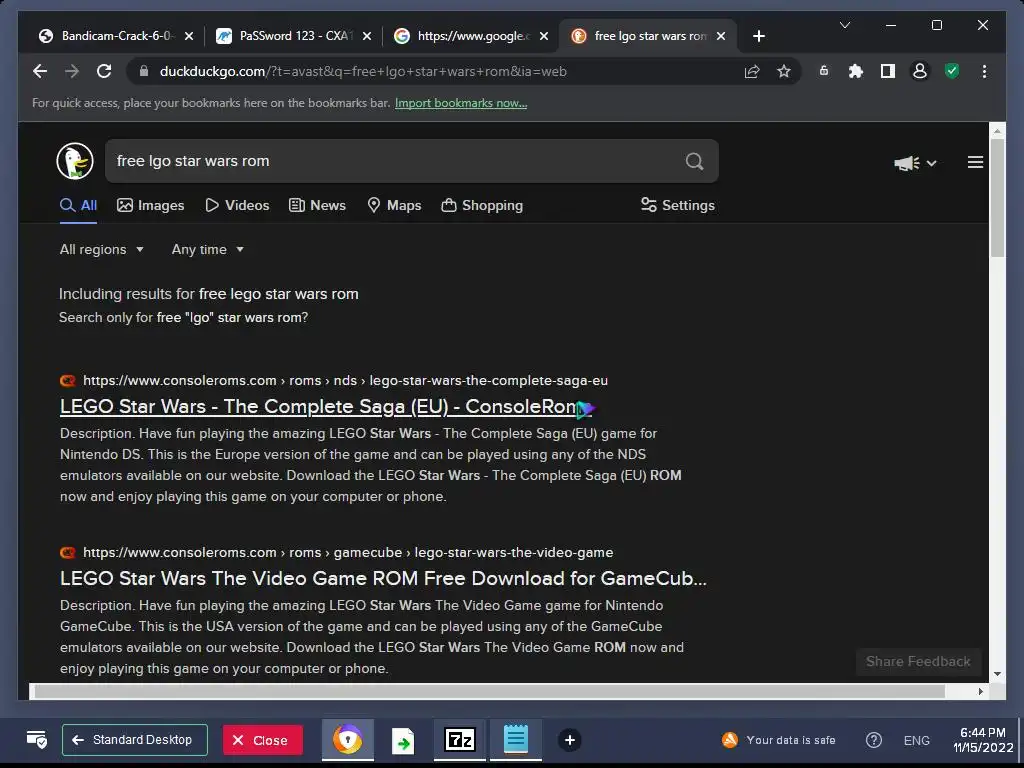The width and height of the screenshot is (1024, 768).
Task: Open DuckDuckGo search Settings
Action: (x=678, y=205)
